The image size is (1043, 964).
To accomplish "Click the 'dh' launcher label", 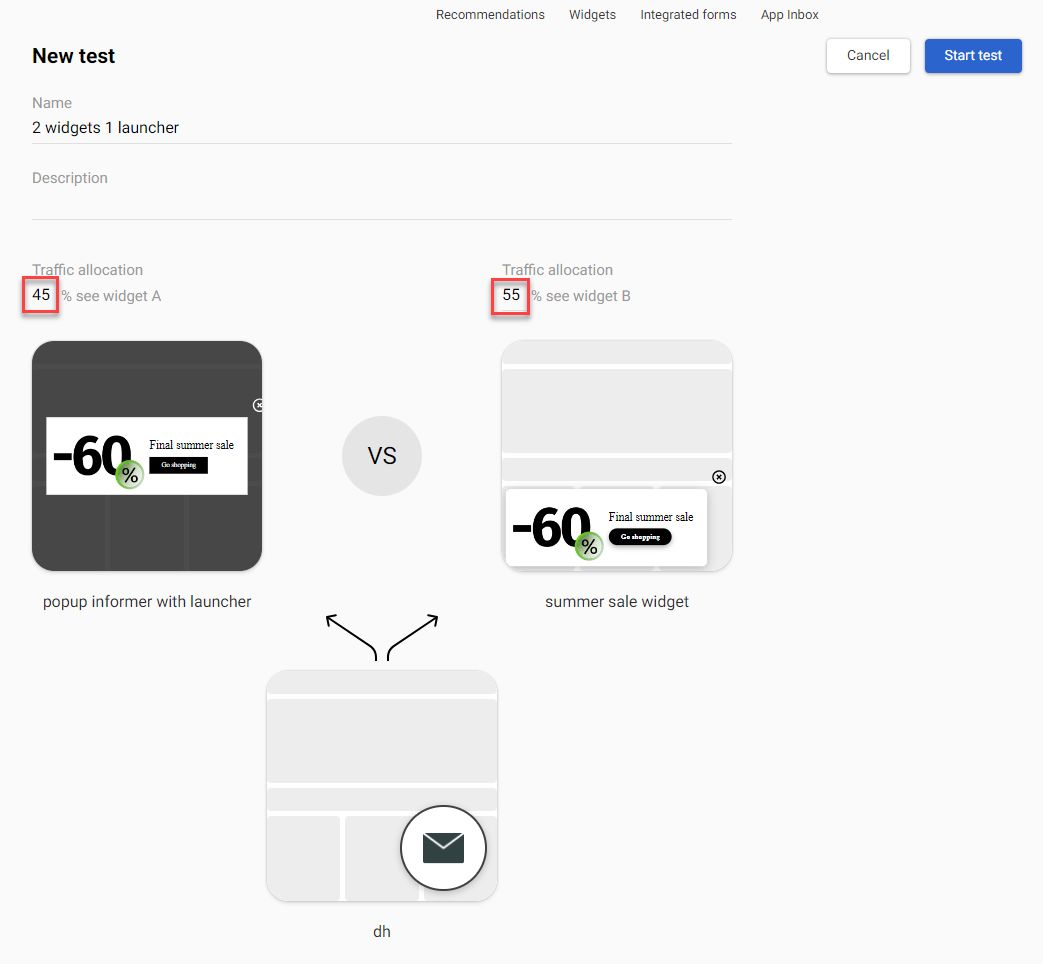I will click(x=382, y=931).
